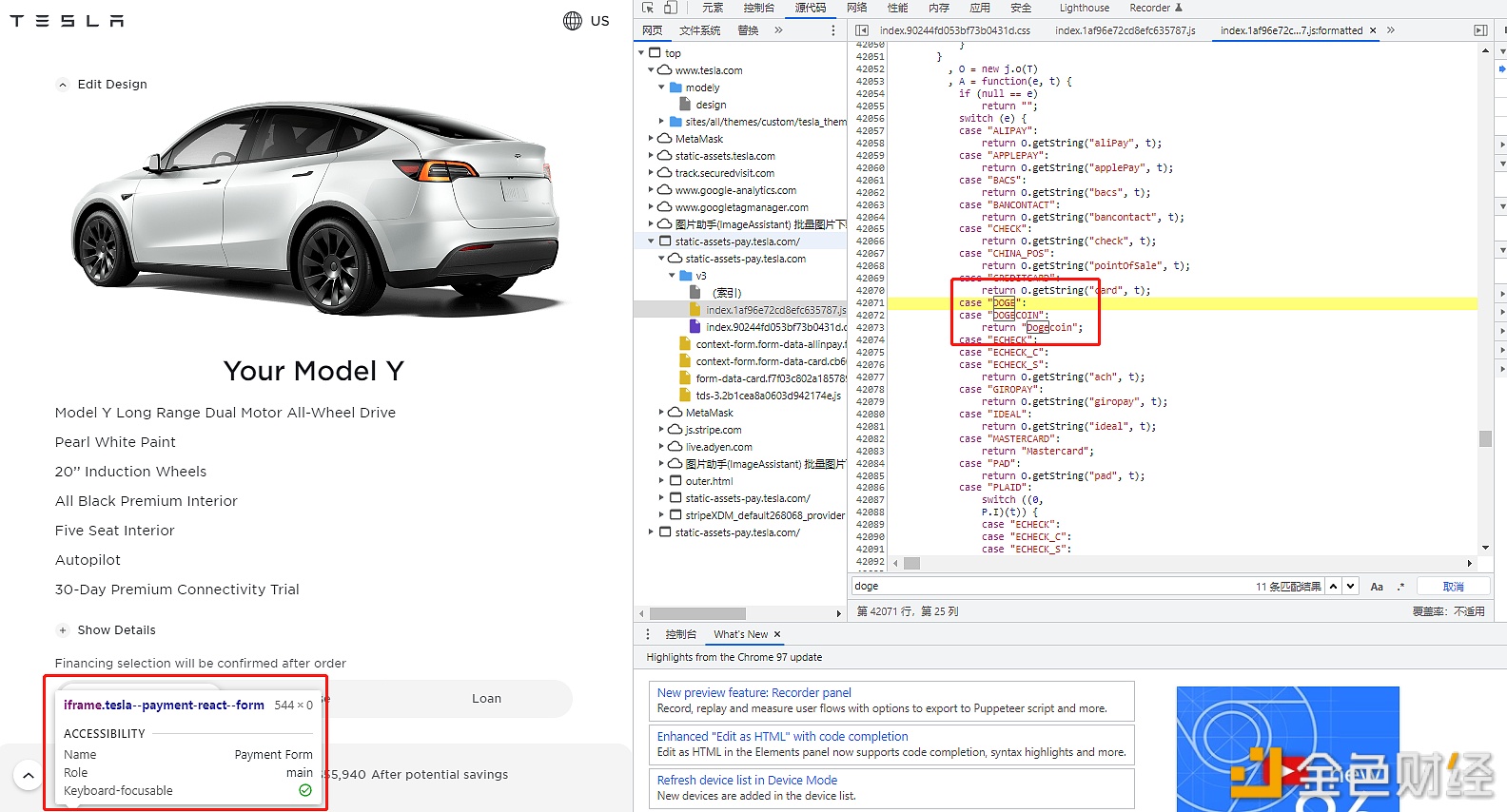Click the Tesla logo

(67, 21)
